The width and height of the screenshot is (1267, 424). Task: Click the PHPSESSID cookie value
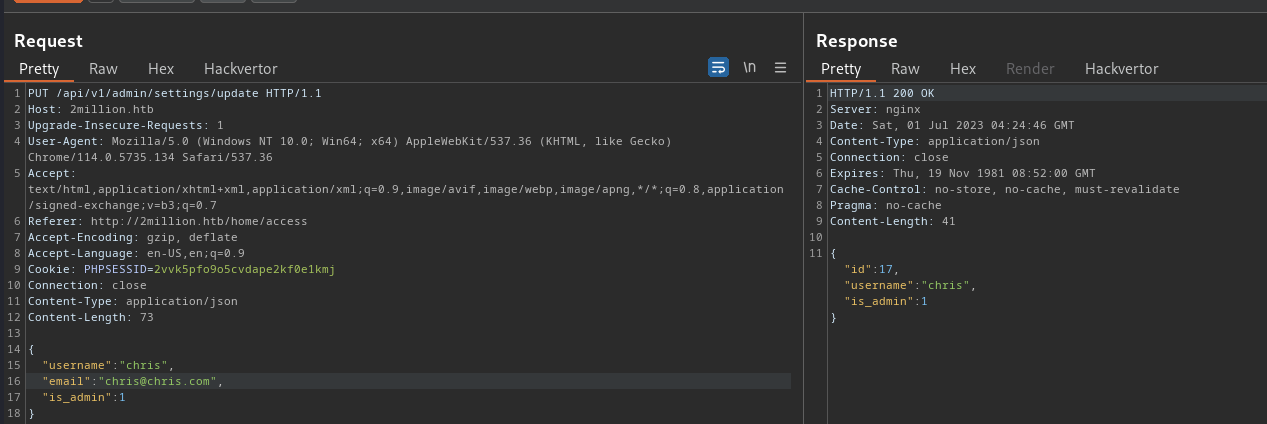pos(244,269)
